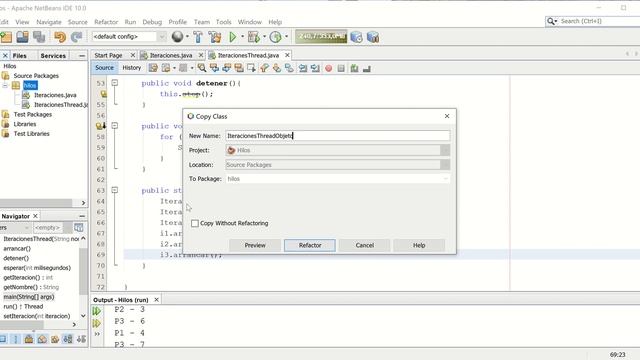
Task: Click the green rerun icon in Output panel
Action: 97,311
